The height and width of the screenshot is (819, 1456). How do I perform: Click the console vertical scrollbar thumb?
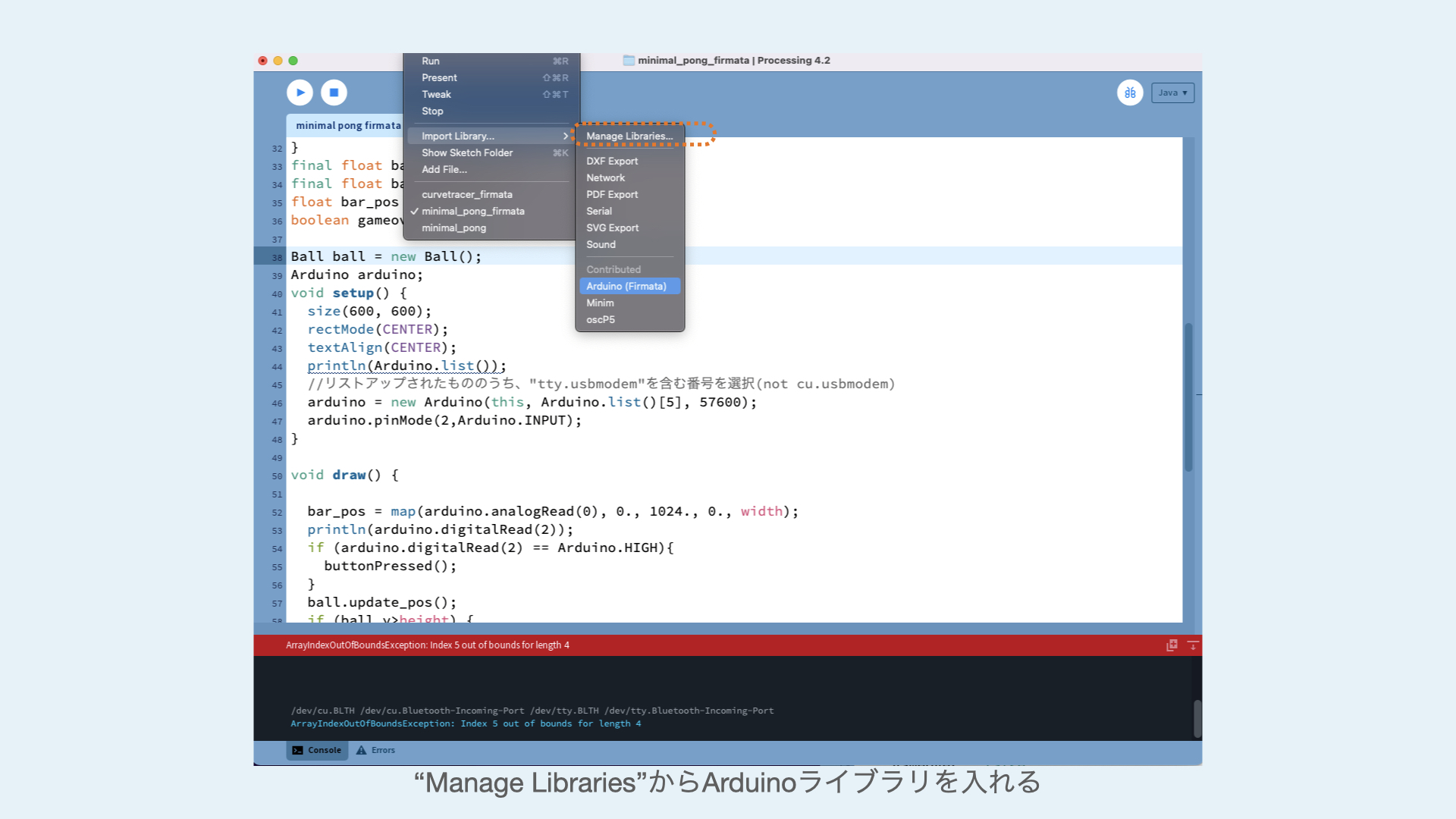[1197, 717]
